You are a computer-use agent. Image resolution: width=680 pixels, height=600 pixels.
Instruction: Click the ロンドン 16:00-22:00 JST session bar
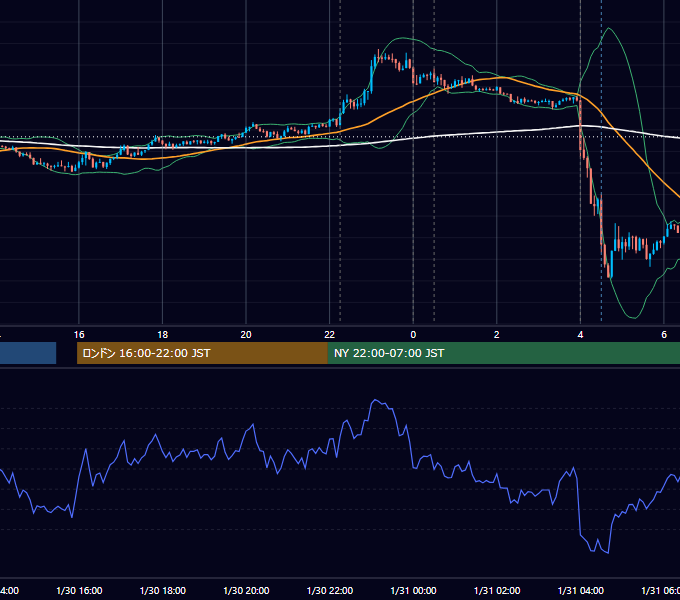click(x=202, y=353)
